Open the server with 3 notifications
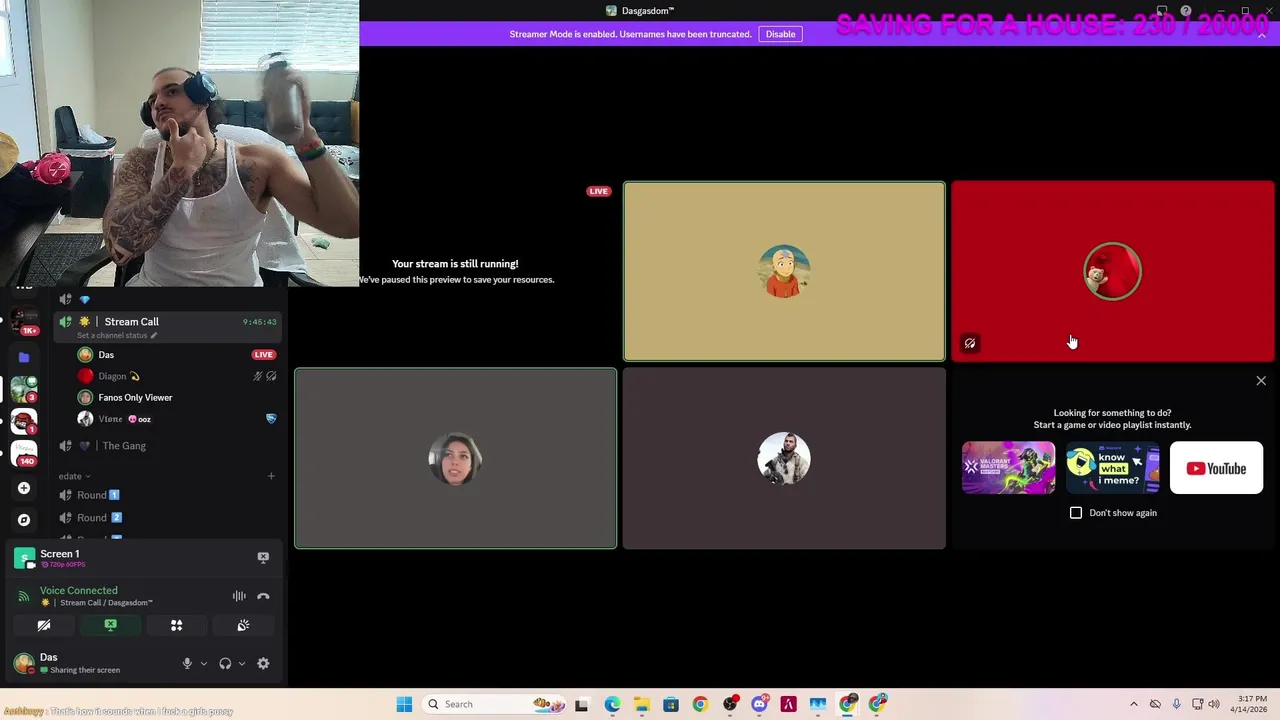 click(24, 389)
